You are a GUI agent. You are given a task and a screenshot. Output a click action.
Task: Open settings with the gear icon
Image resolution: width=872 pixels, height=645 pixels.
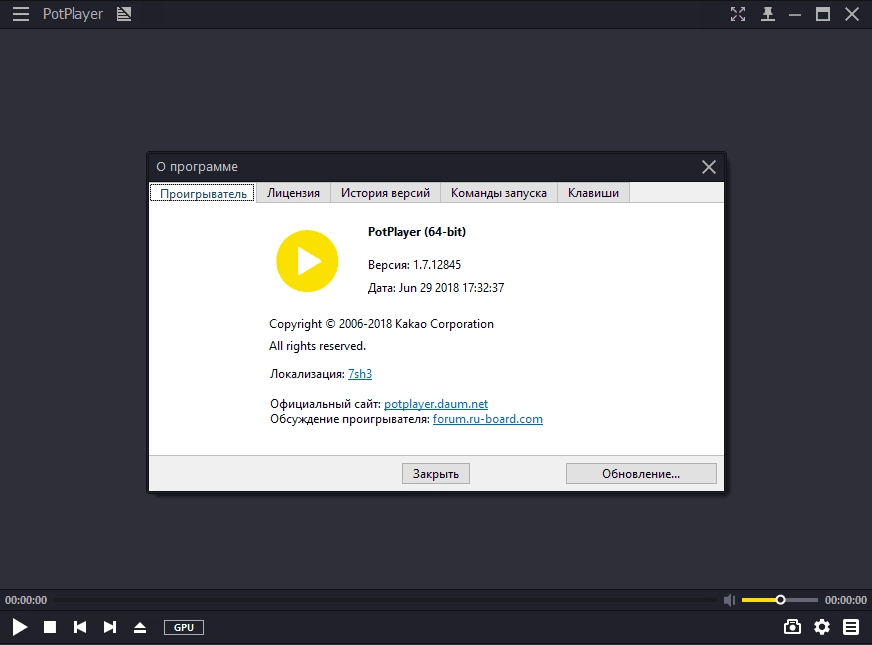click(x=822, y=627)
